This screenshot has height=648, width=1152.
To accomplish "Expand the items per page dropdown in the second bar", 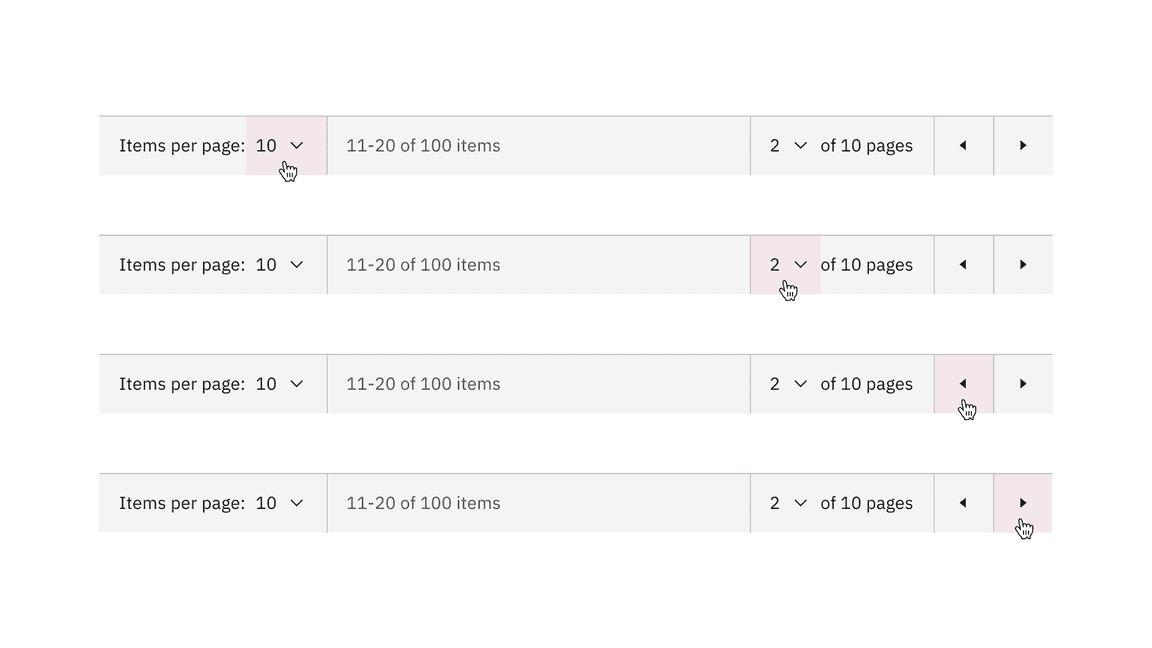I will click(281, 264).
